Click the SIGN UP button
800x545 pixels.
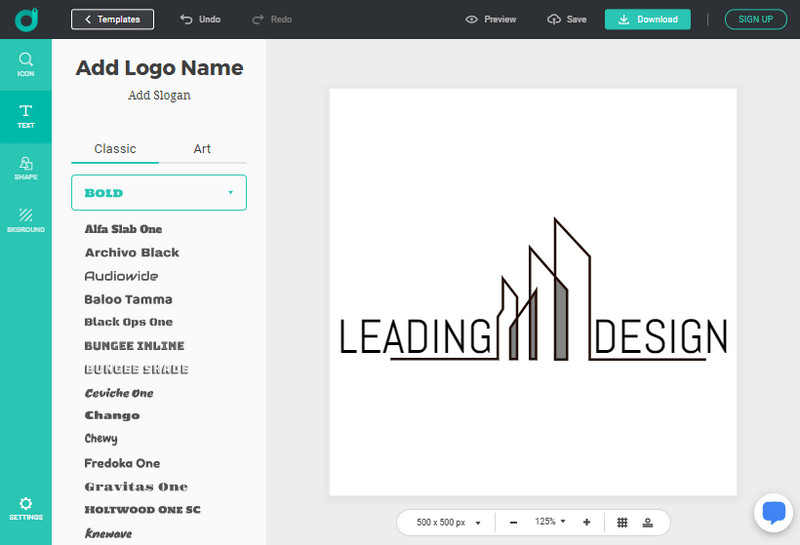755,19
